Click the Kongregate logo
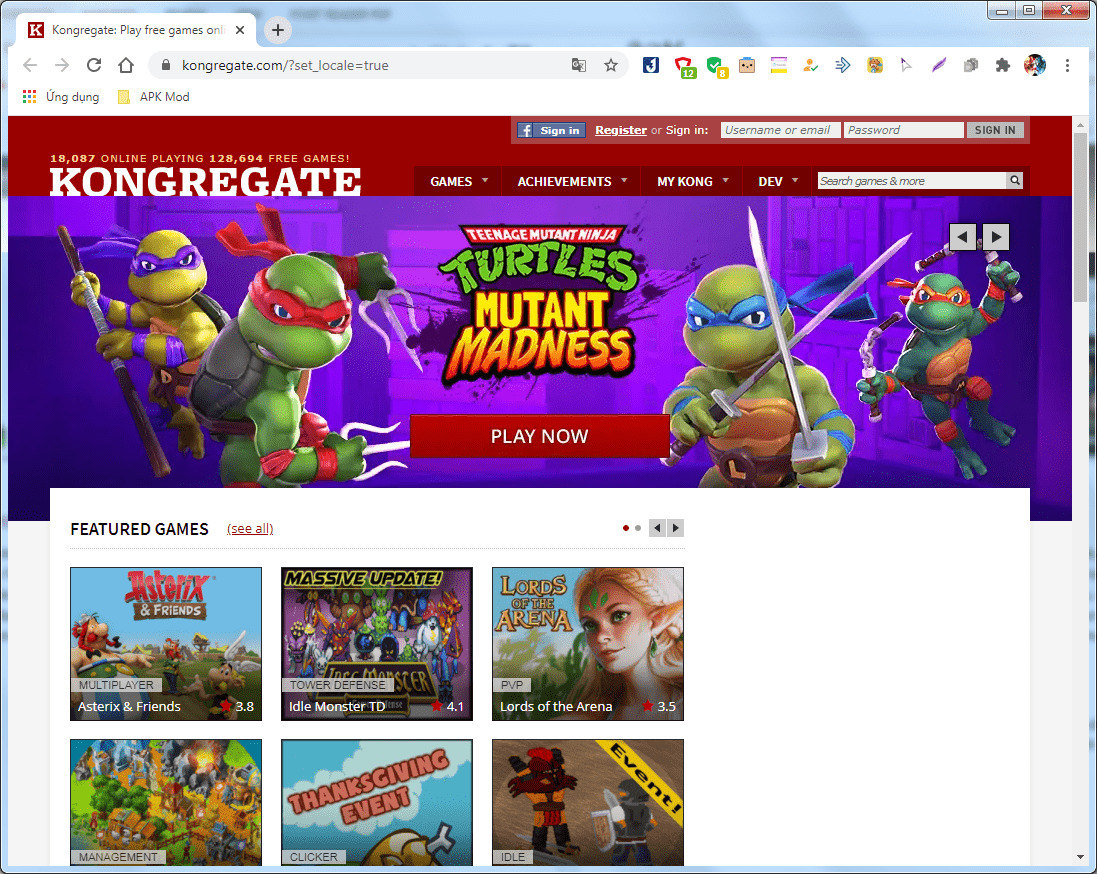 coord(205,181)
